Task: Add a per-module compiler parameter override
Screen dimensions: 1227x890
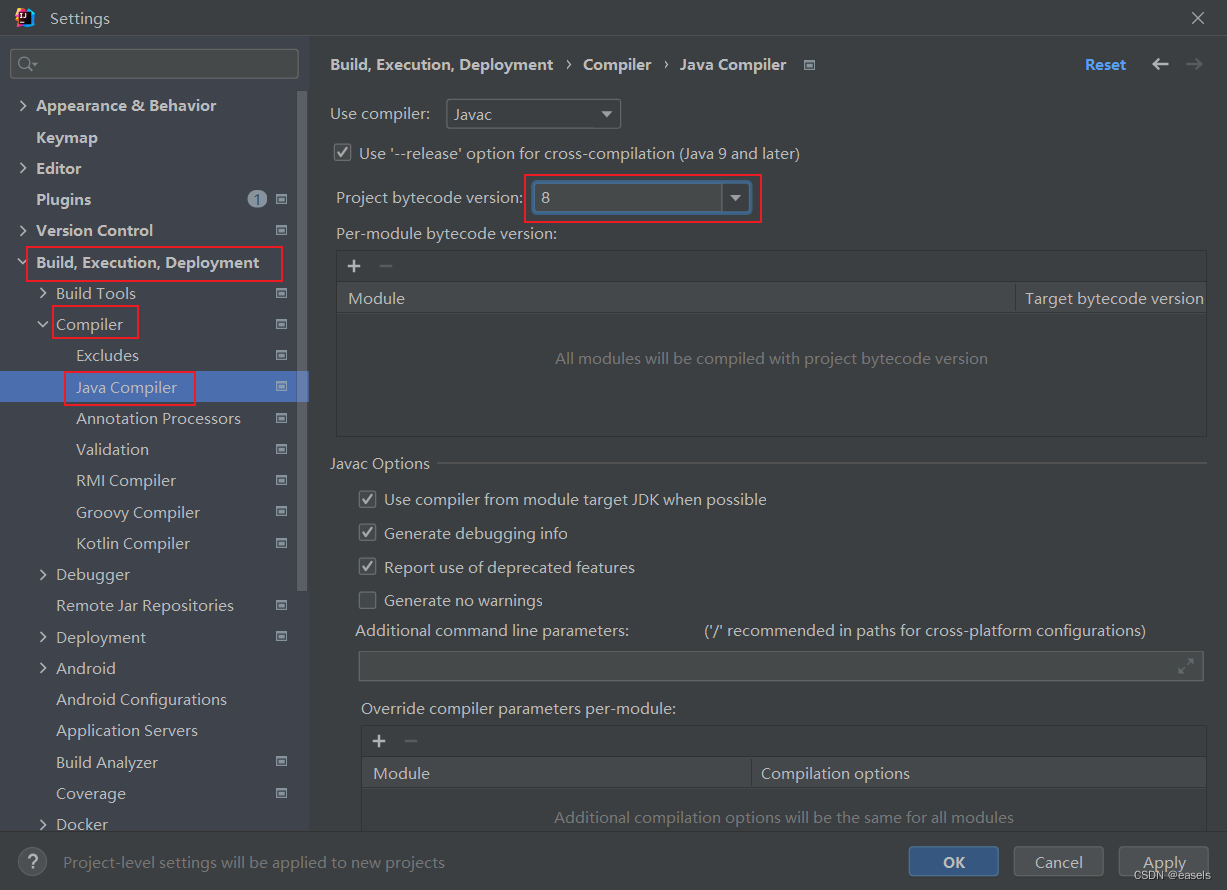Action: coord(379,741)
